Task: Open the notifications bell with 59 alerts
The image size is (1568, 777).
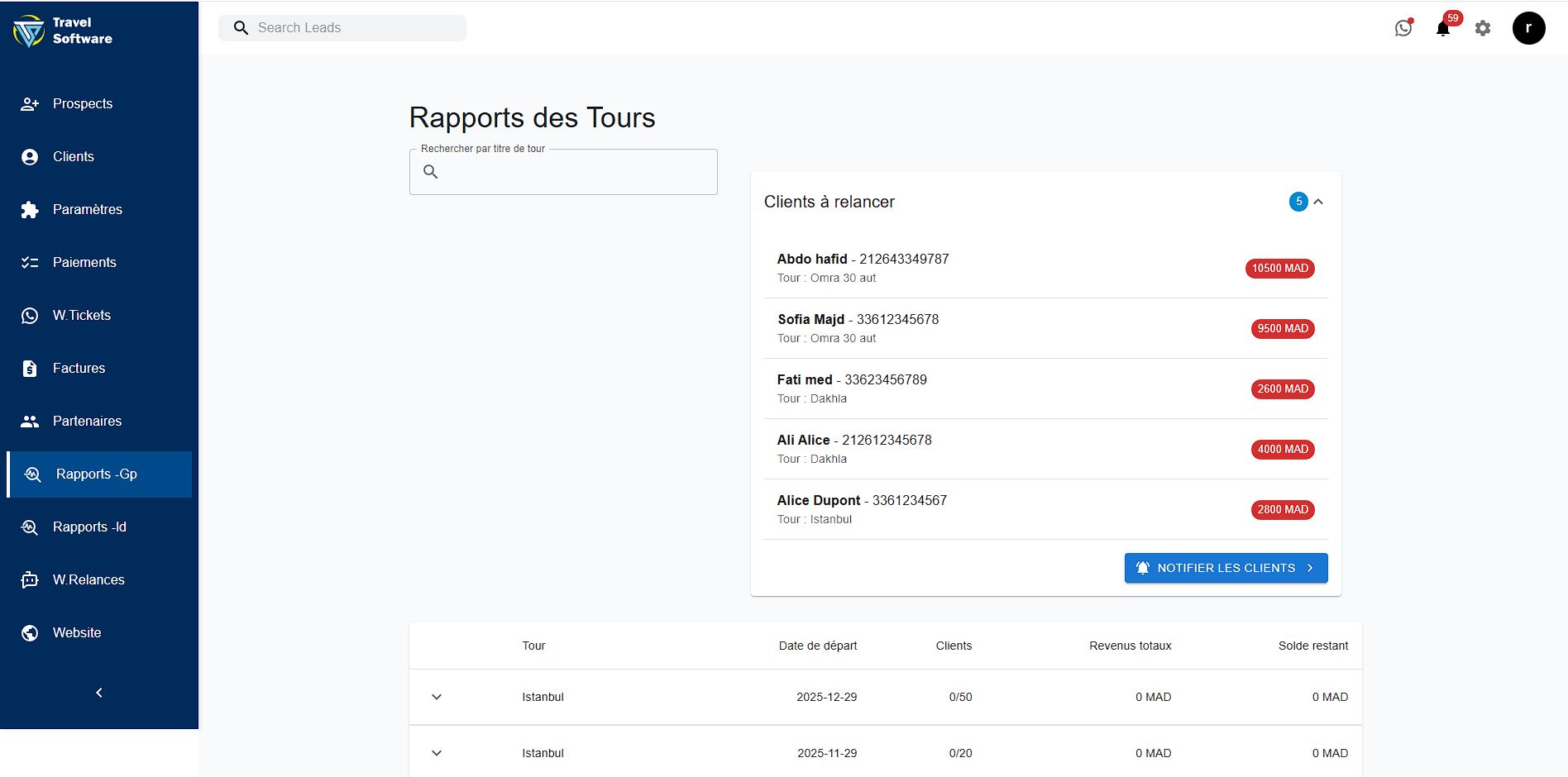Action: coord(1443,27)
